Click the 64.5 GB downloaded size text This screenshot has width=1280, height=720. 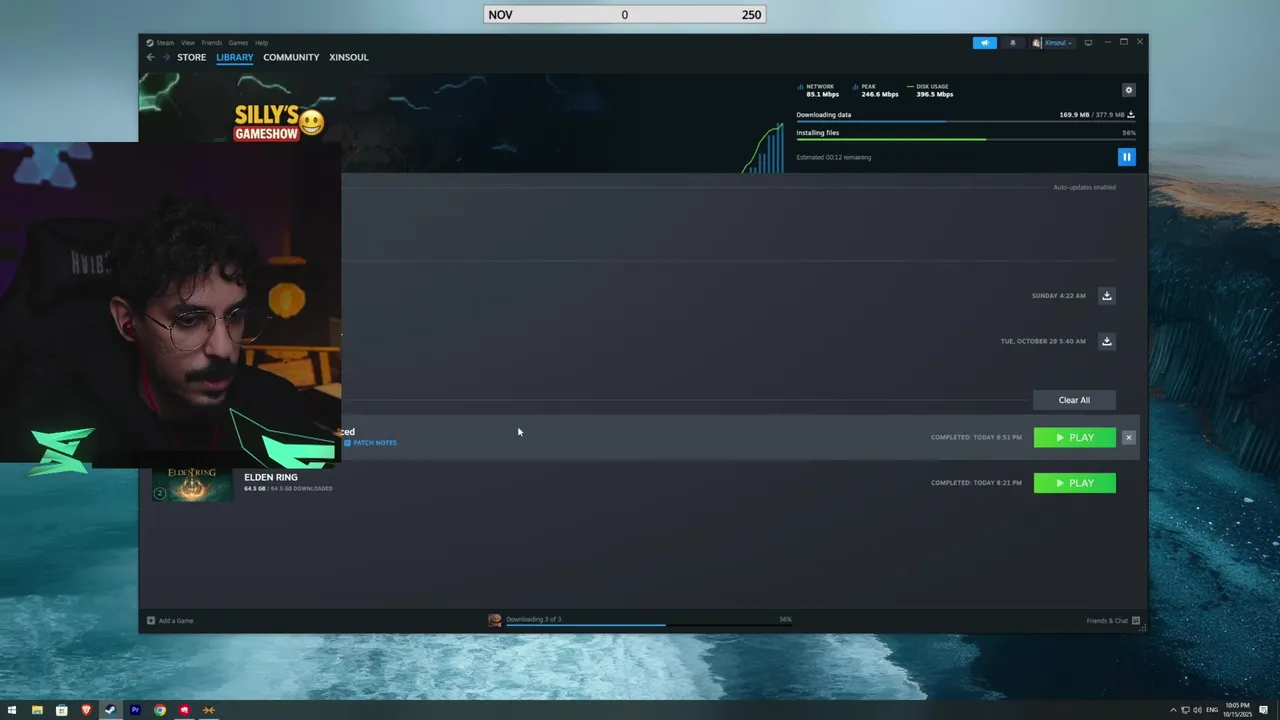[288, 489]
